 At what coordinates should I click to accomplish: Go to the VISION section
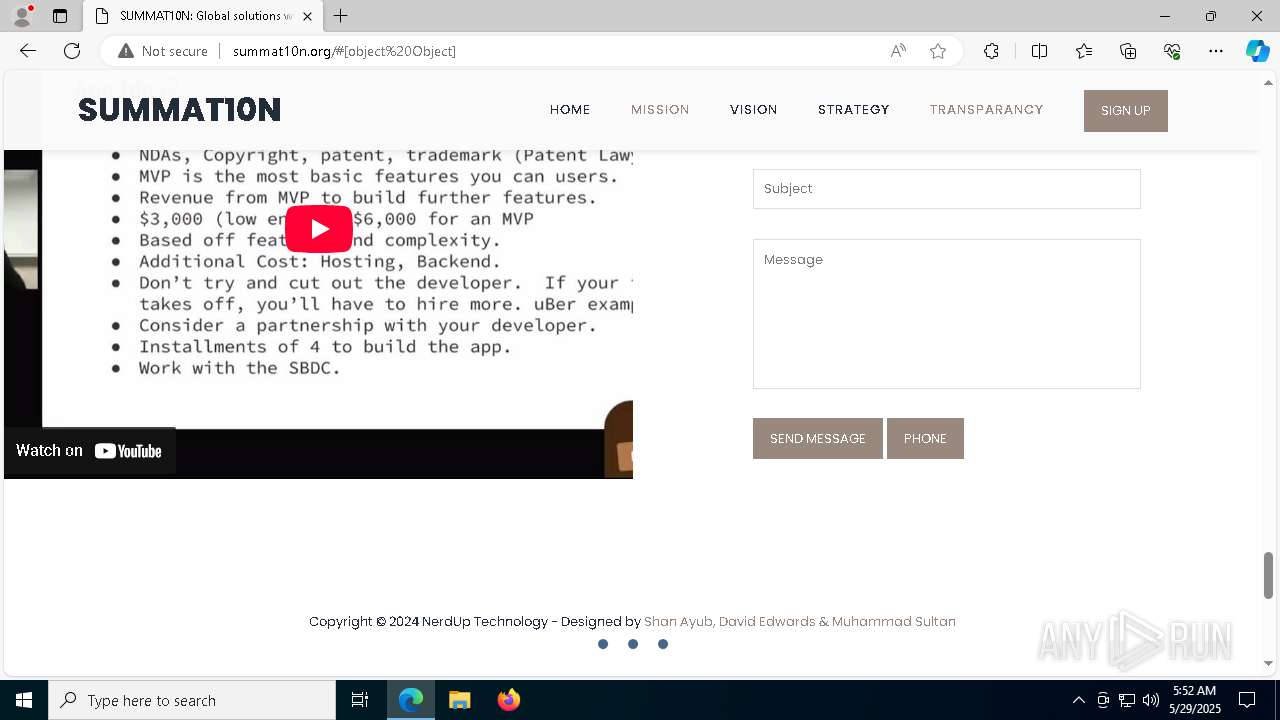click(x=753, y=110)
